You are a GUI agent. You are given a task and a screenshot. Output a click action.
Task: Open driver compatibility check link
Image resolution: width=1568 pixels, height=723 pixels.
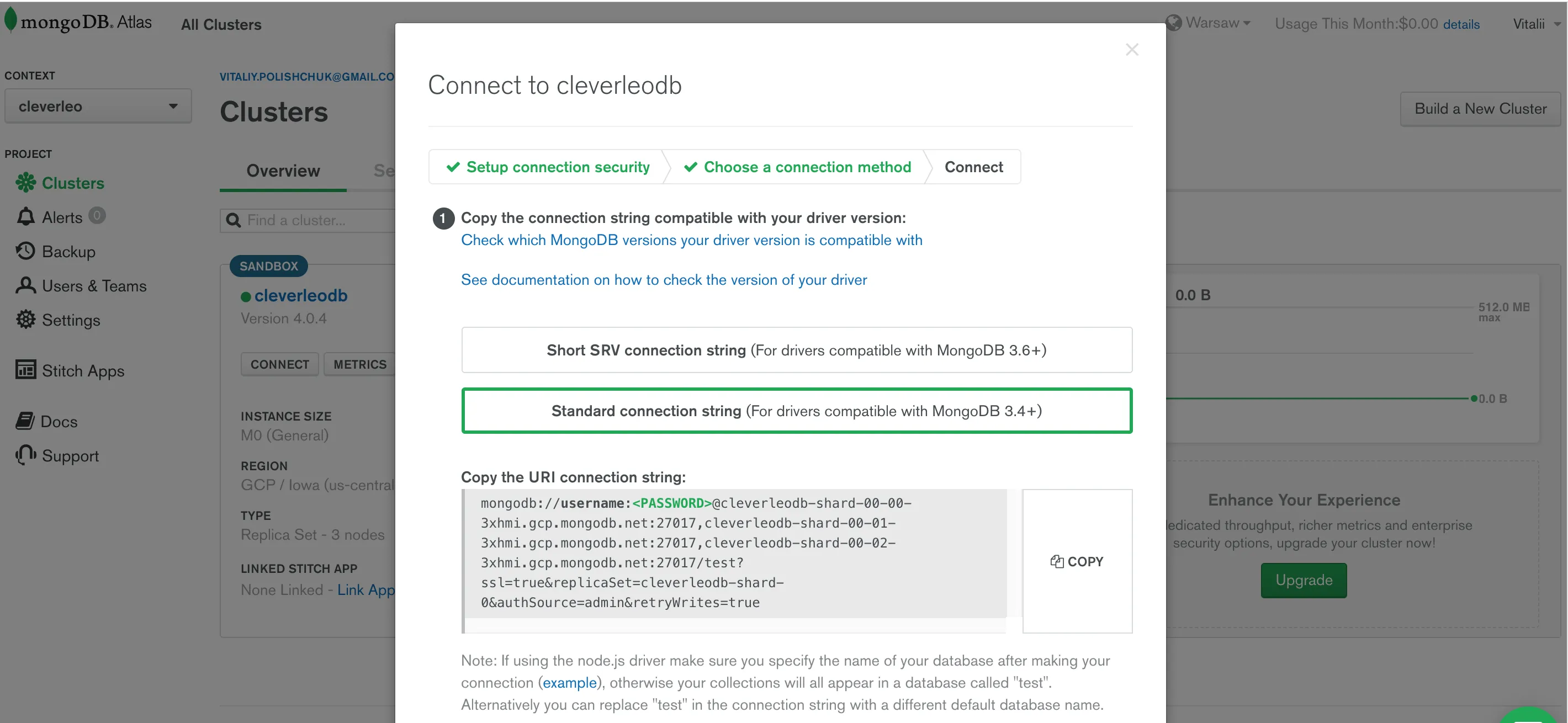[x=691, y=240]
